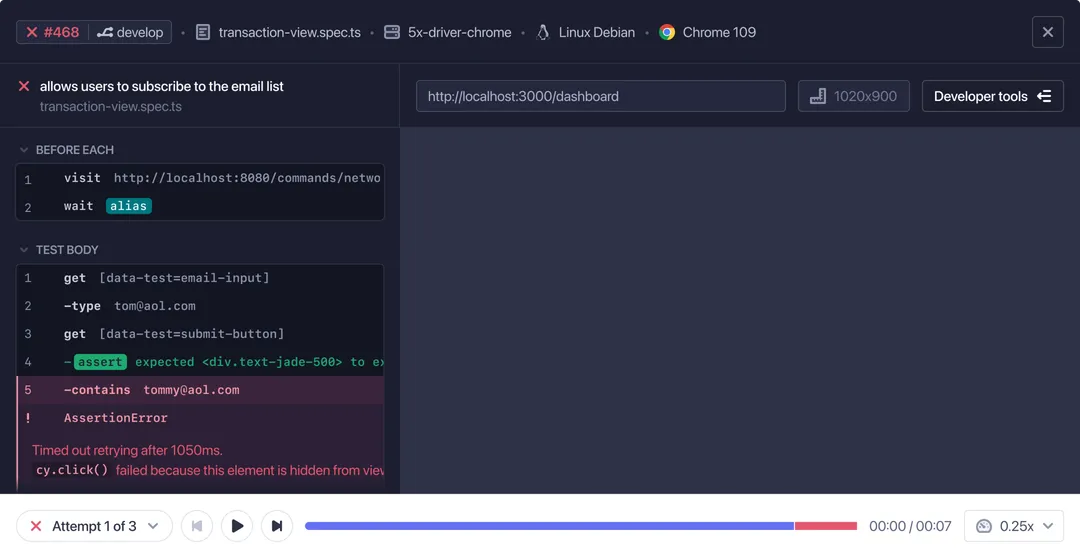Viewport: 1080px width, 558px height.
Task: Skip to the previous step in the replay
Action: point(197,526)
